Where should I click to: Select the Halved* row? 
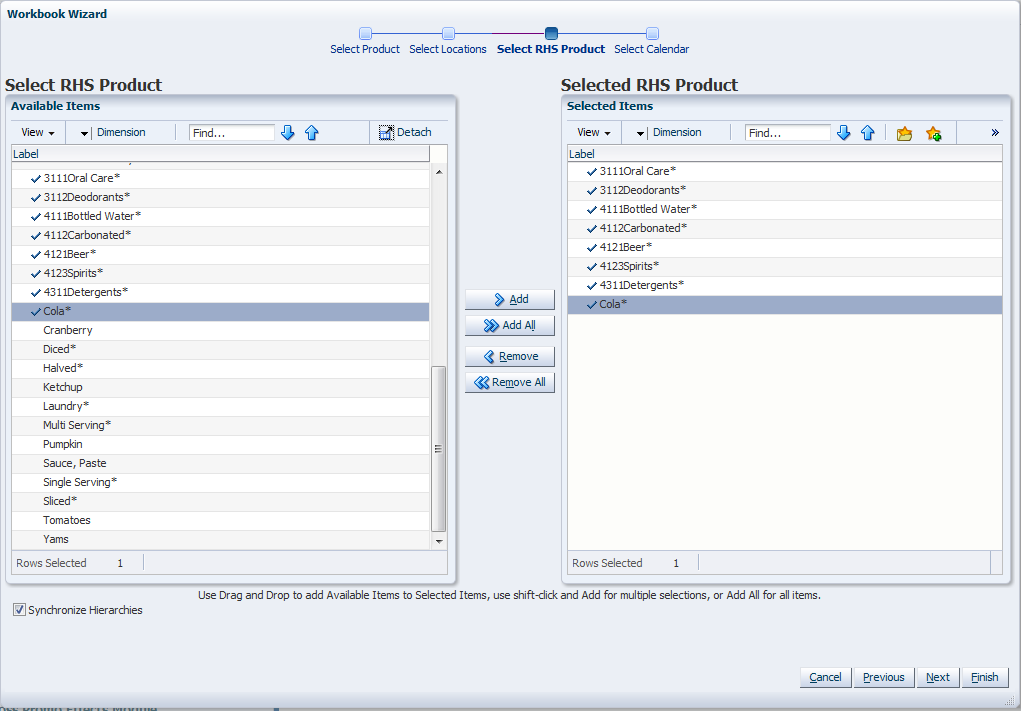[x=220, y=368]
